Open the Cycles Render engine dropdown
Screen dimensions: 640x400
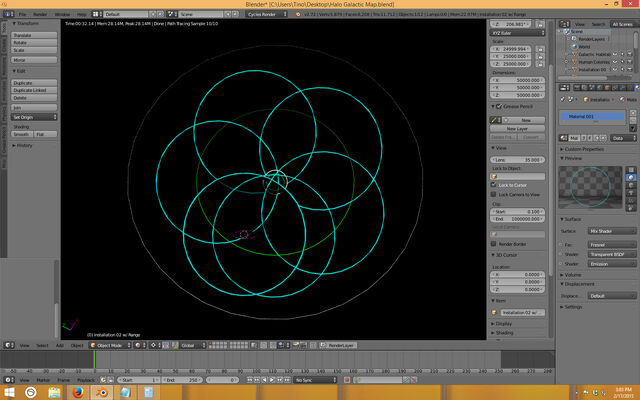point(267,14)
